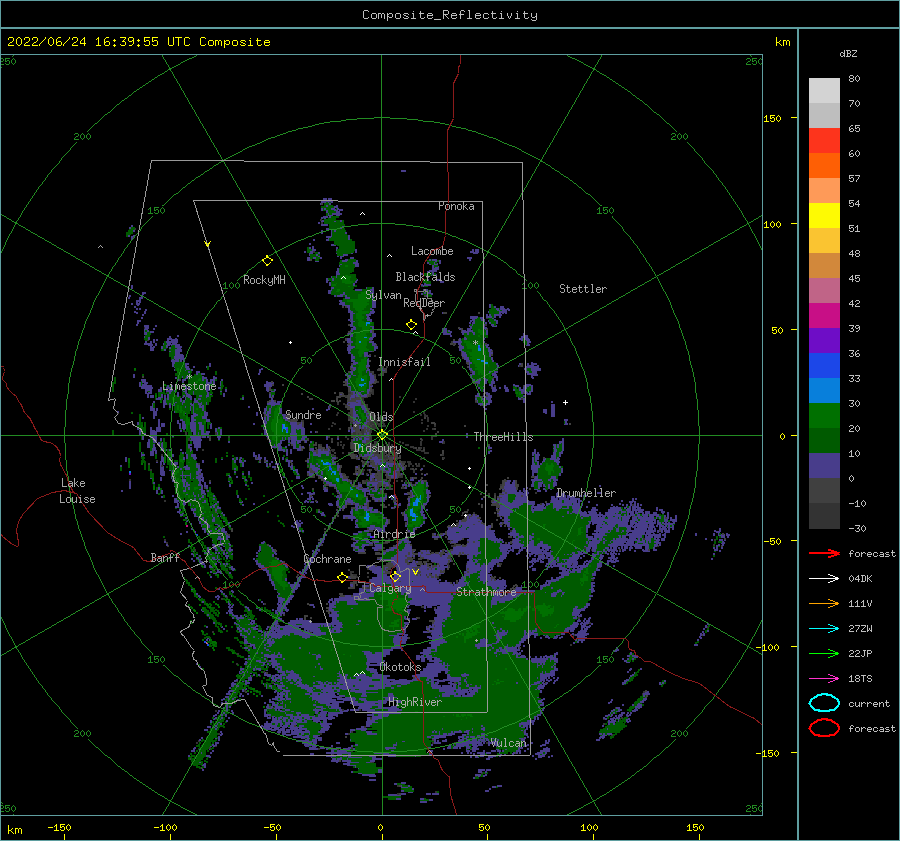
Task: Click the Composite_Reflectivity title
Action: coord(450,15)
